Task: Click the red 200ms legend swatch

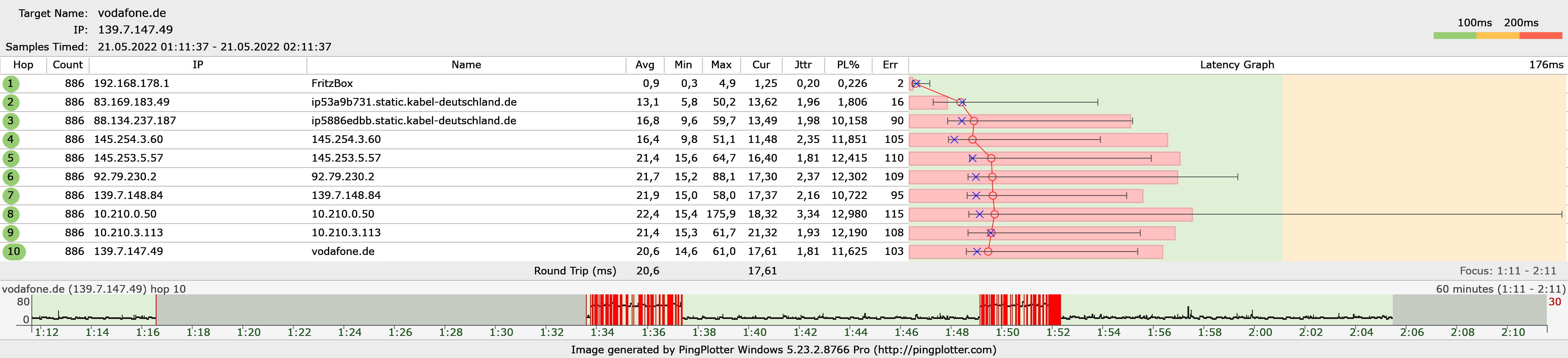Action: point(1540,36)
